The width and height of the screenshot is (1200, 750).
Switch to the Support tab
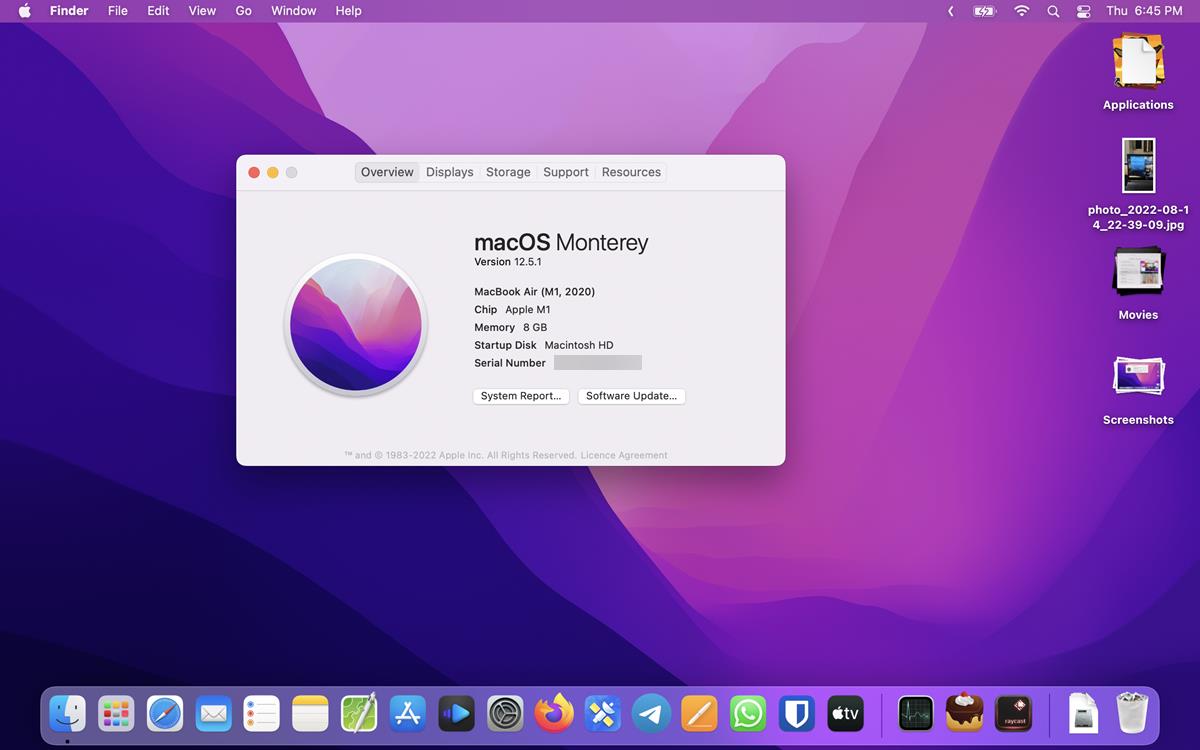pyautogui.click(x=566, y=172)
